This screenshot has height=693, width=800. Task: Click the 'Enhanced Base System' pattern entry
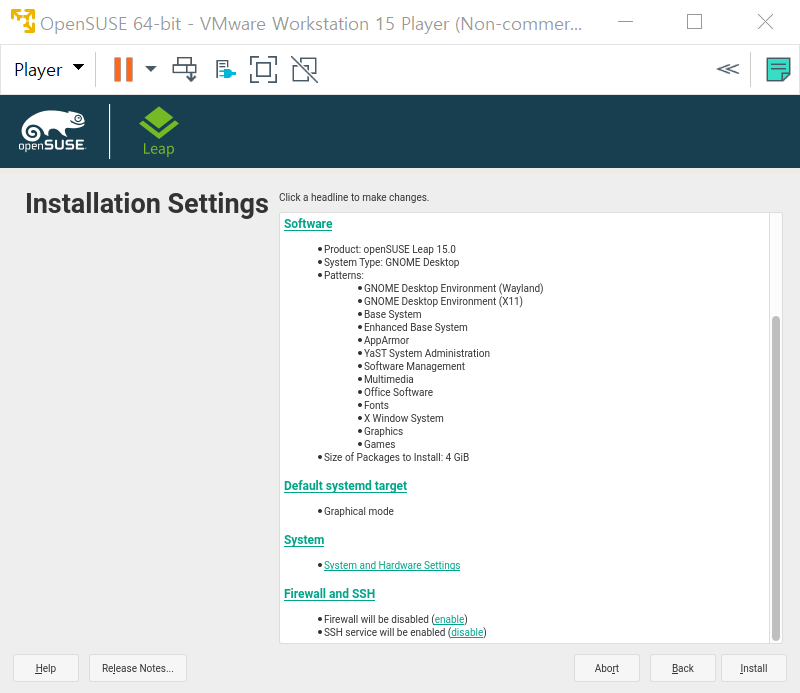[x=415, y=327]
